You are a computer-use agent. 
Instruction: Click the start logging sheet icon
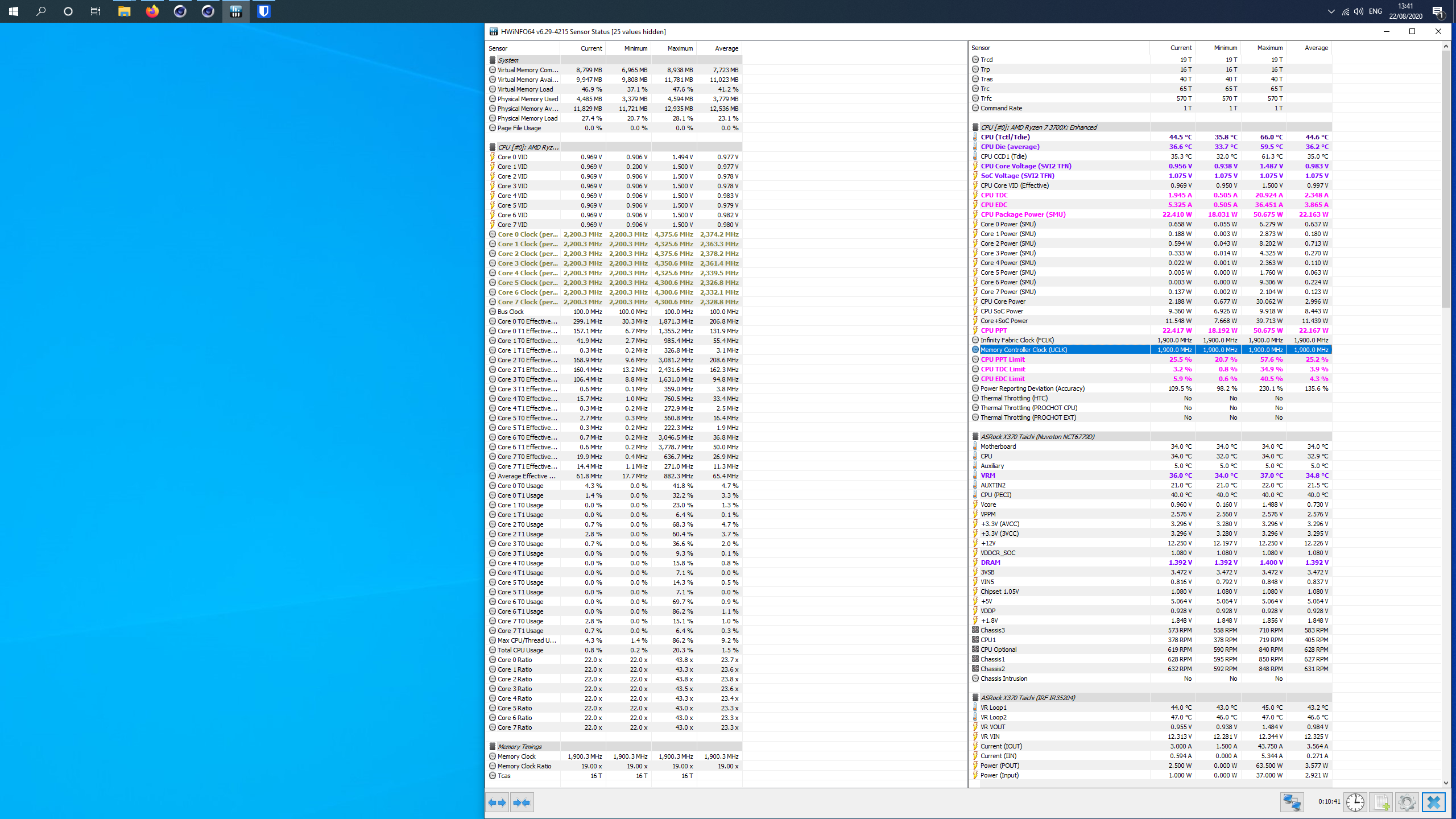click(1381, 803)
